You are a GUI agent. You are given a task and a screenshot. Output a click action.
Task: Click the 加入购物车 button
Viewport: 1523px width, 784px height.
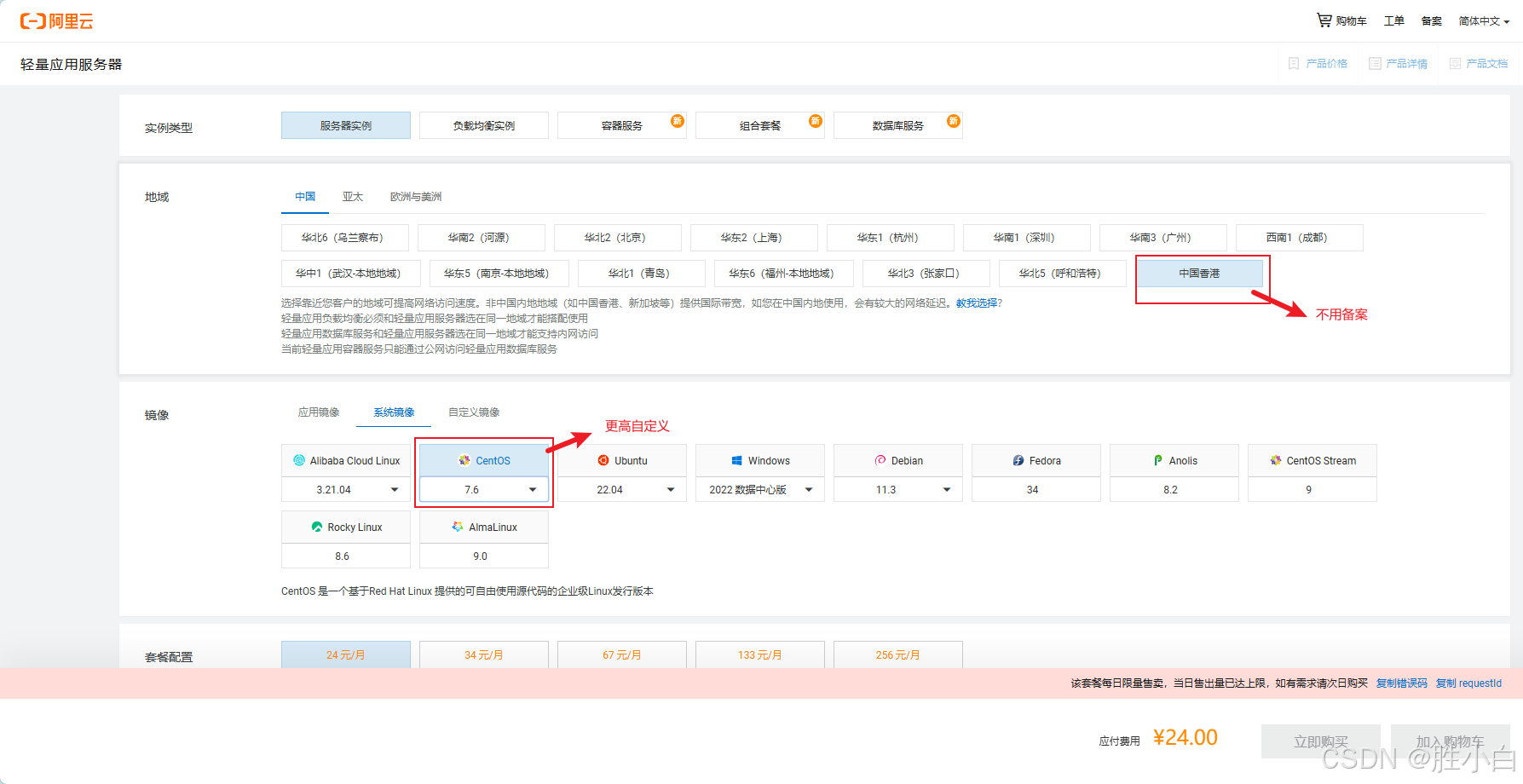pyautogui.click(x=1451, y=741)
